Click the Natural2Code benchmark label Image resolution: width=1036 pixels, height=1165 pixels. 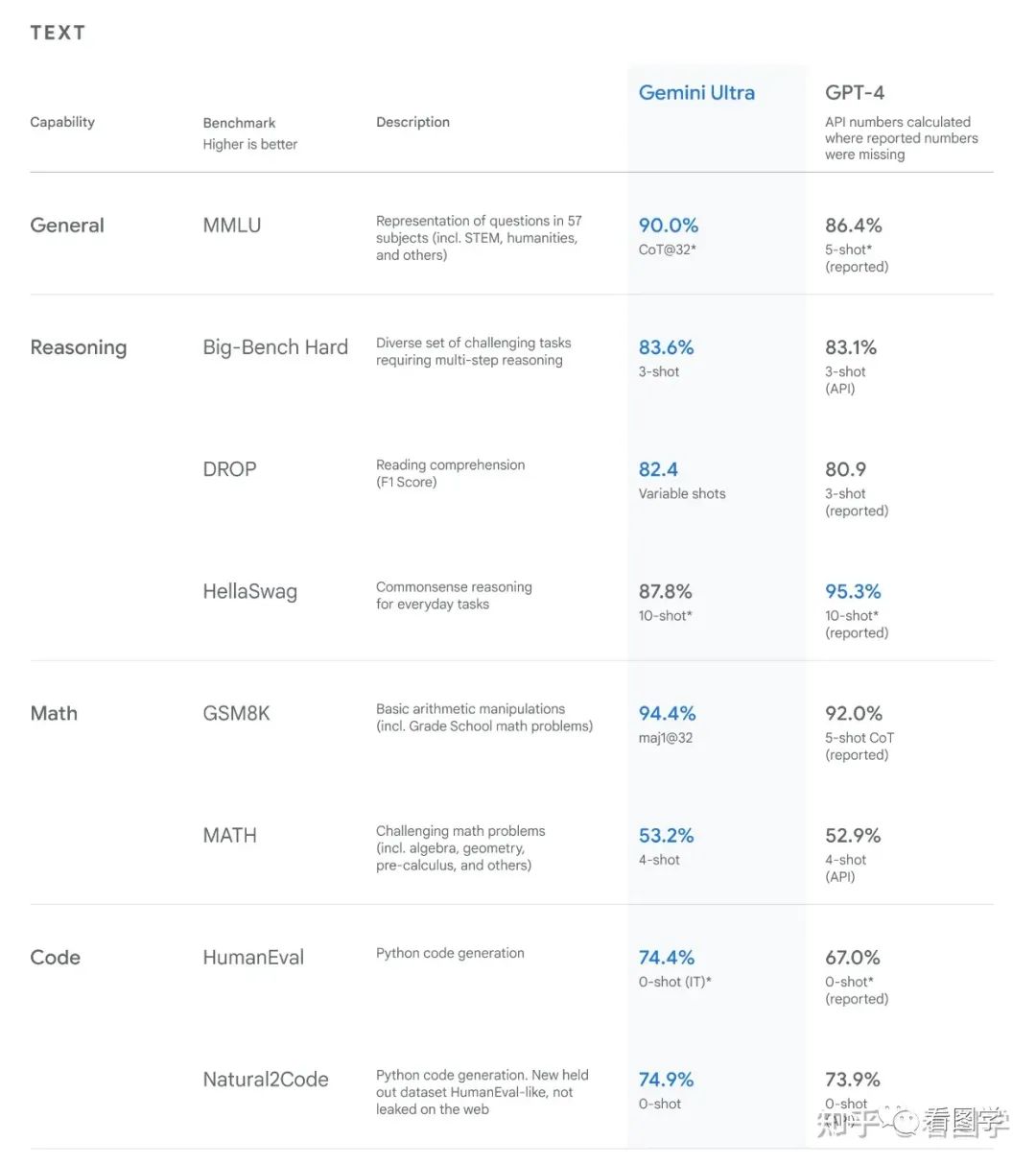[x=266, y=1080]
